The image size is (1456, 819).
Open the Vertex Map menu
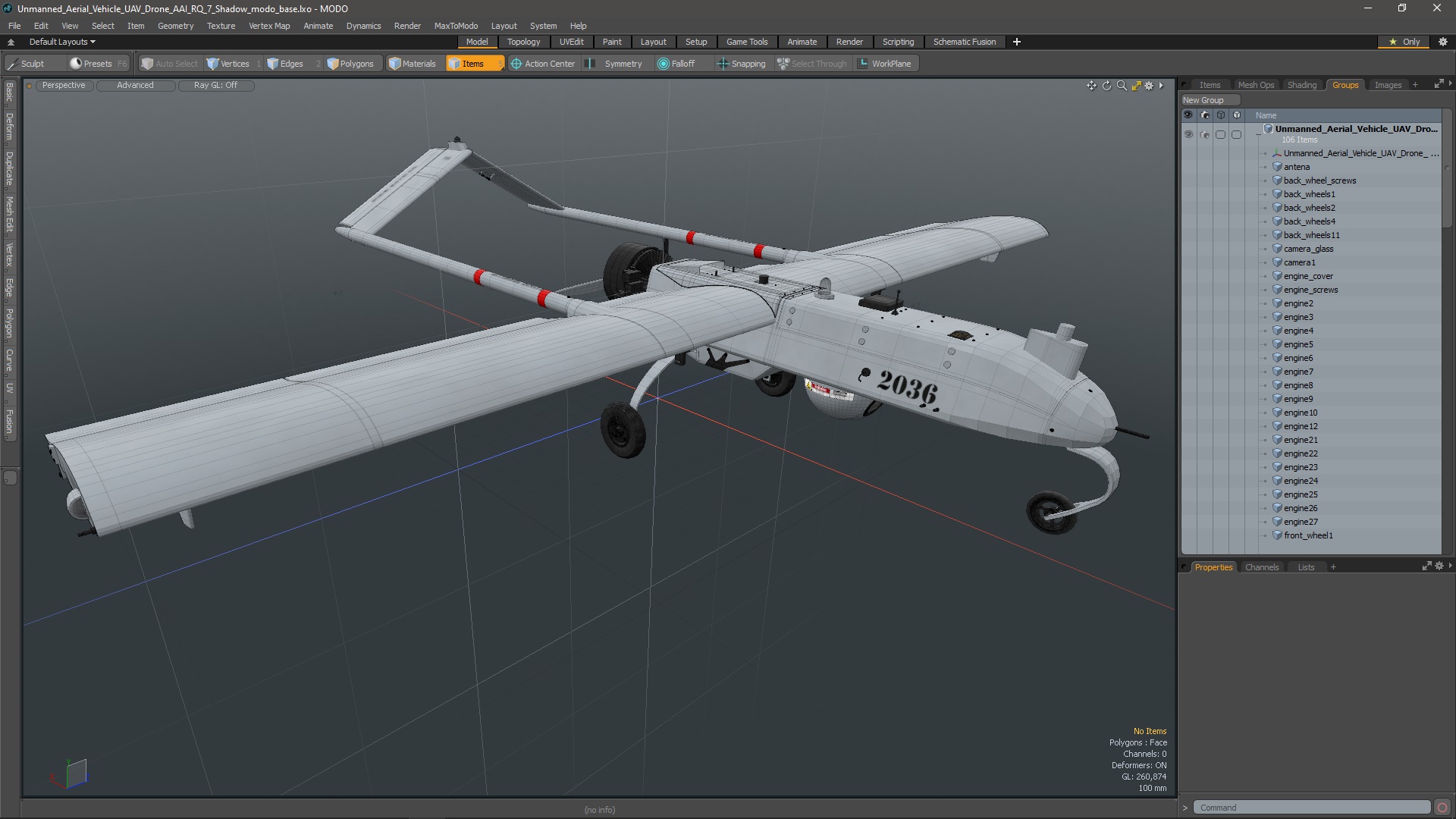269,26
